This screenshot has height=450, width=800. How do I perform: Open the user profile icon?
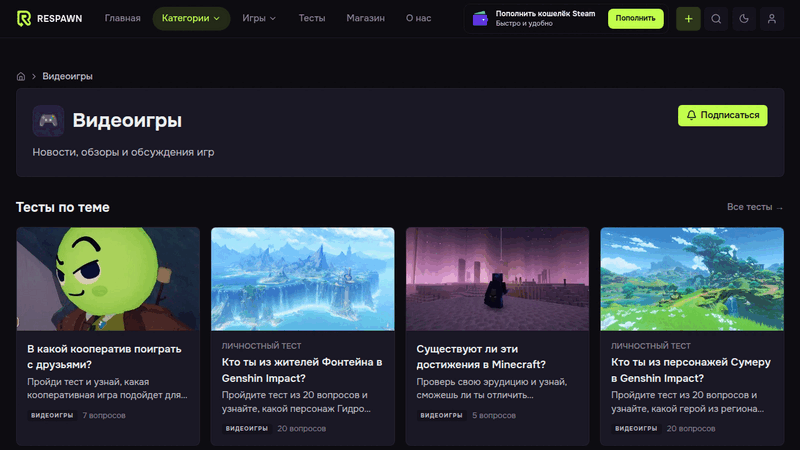tap(772, 19)
